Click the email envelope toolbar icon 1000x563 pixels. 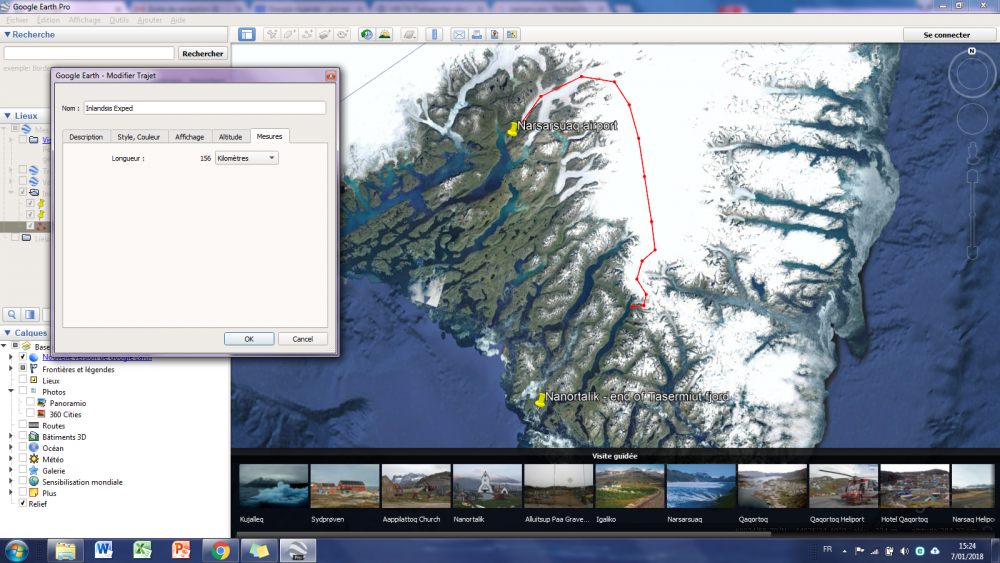point(459,34)
